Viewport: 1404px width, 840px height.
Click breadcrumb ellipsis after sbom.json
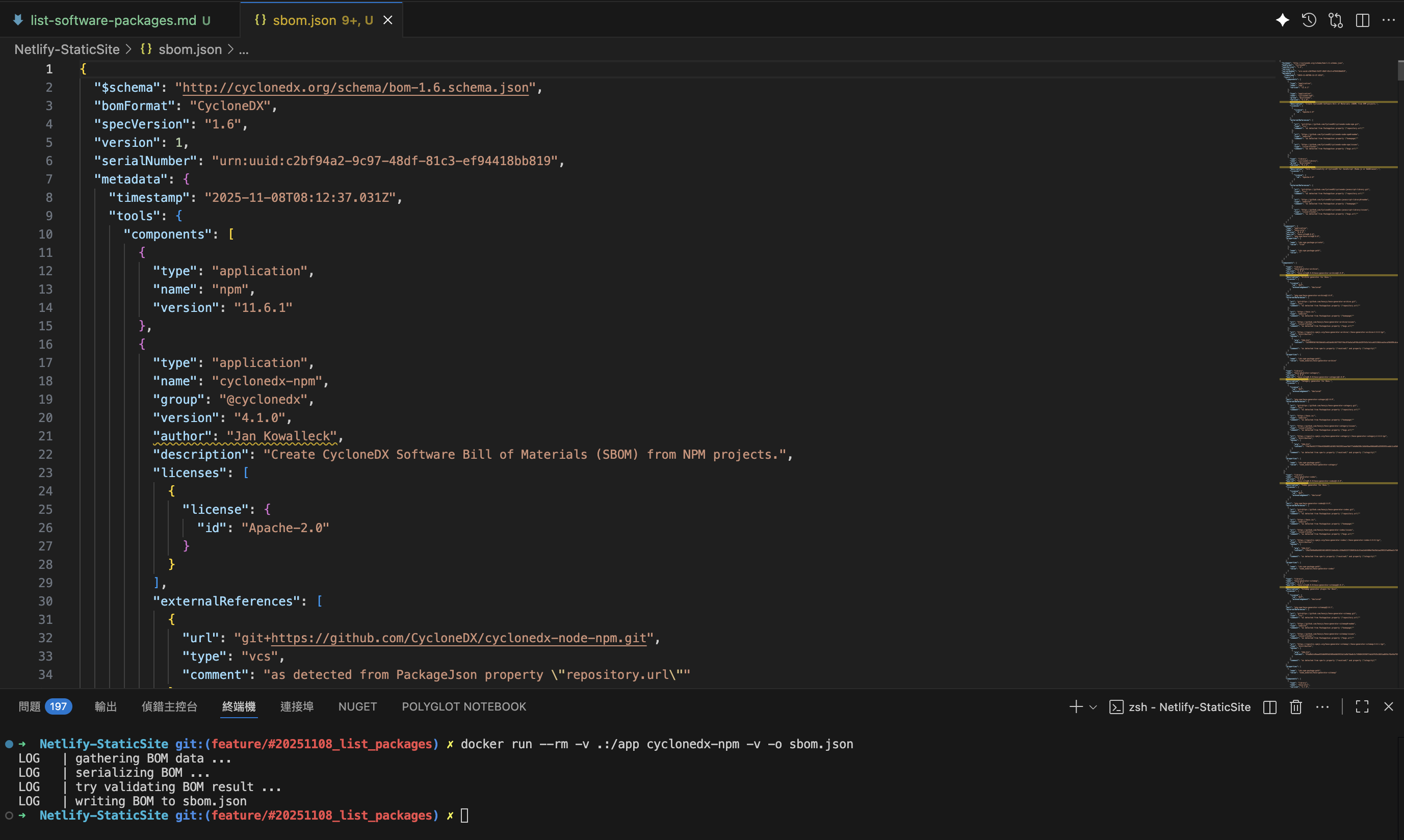(244, 50)
